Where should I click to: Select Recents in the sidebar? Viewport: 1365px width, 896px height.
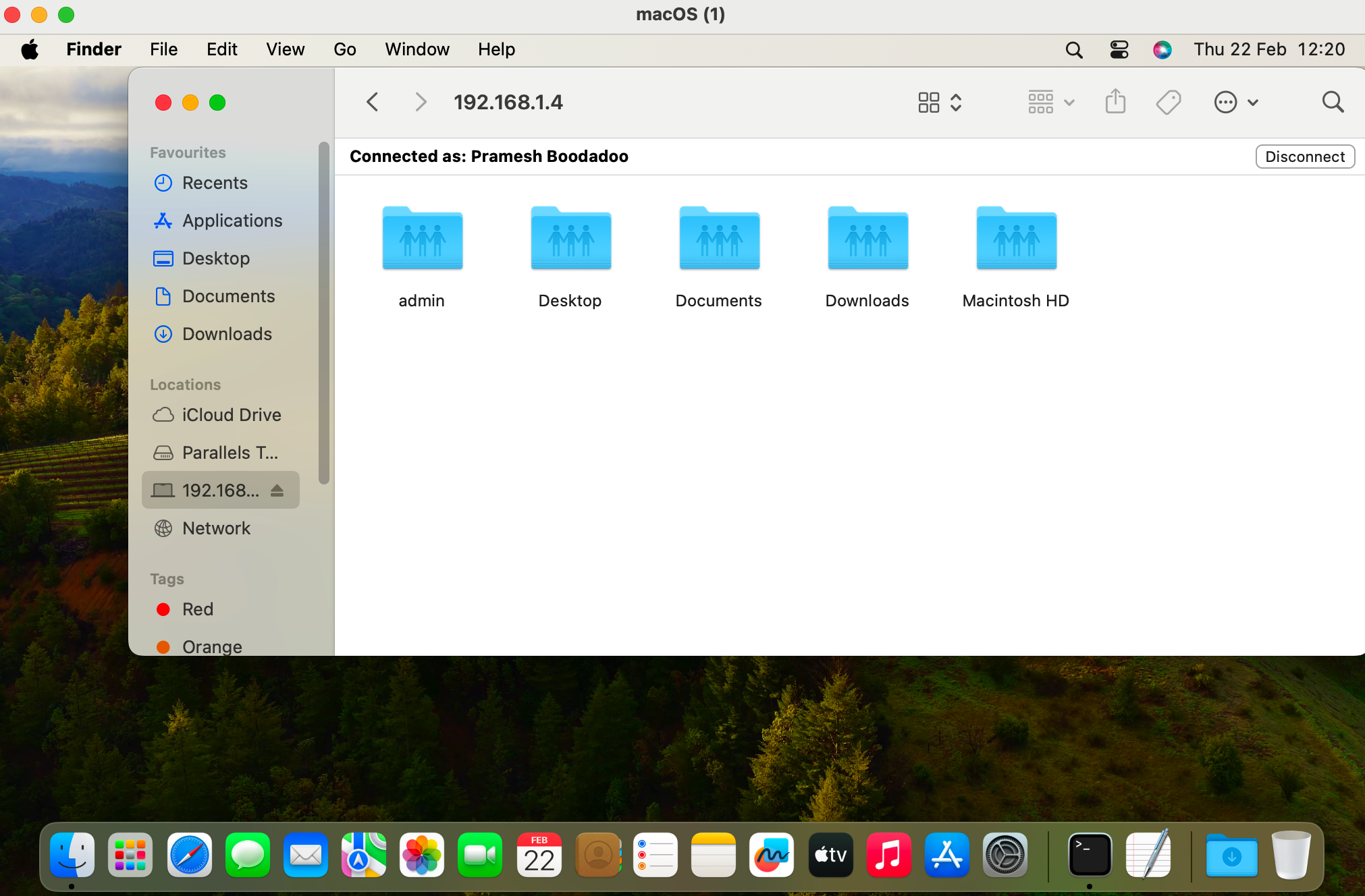[x=221, y=183]
